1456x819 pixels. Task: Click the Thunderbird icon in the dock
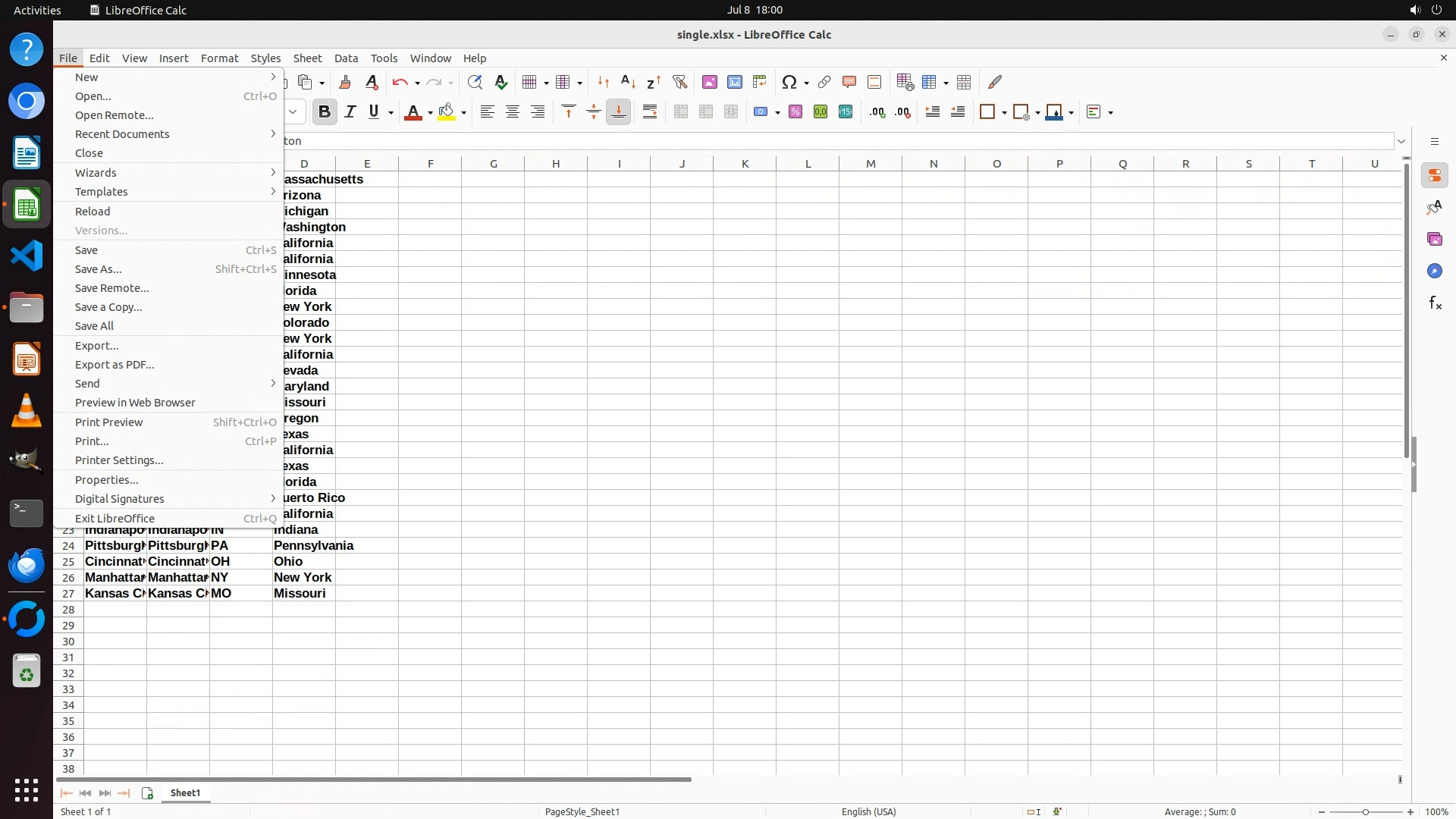[x=27, y=566]
